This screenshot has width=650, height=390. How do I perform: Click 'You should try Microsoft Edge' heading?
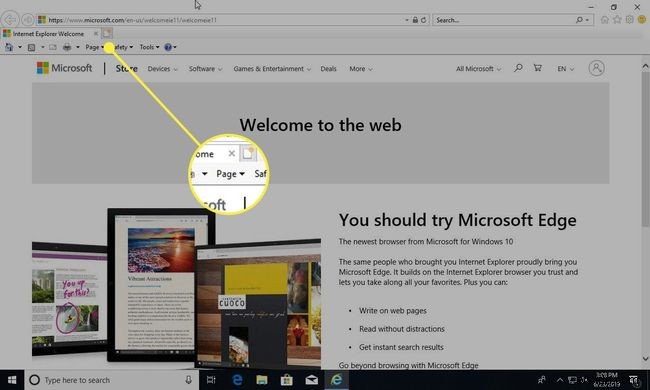(x=457, y=220)
